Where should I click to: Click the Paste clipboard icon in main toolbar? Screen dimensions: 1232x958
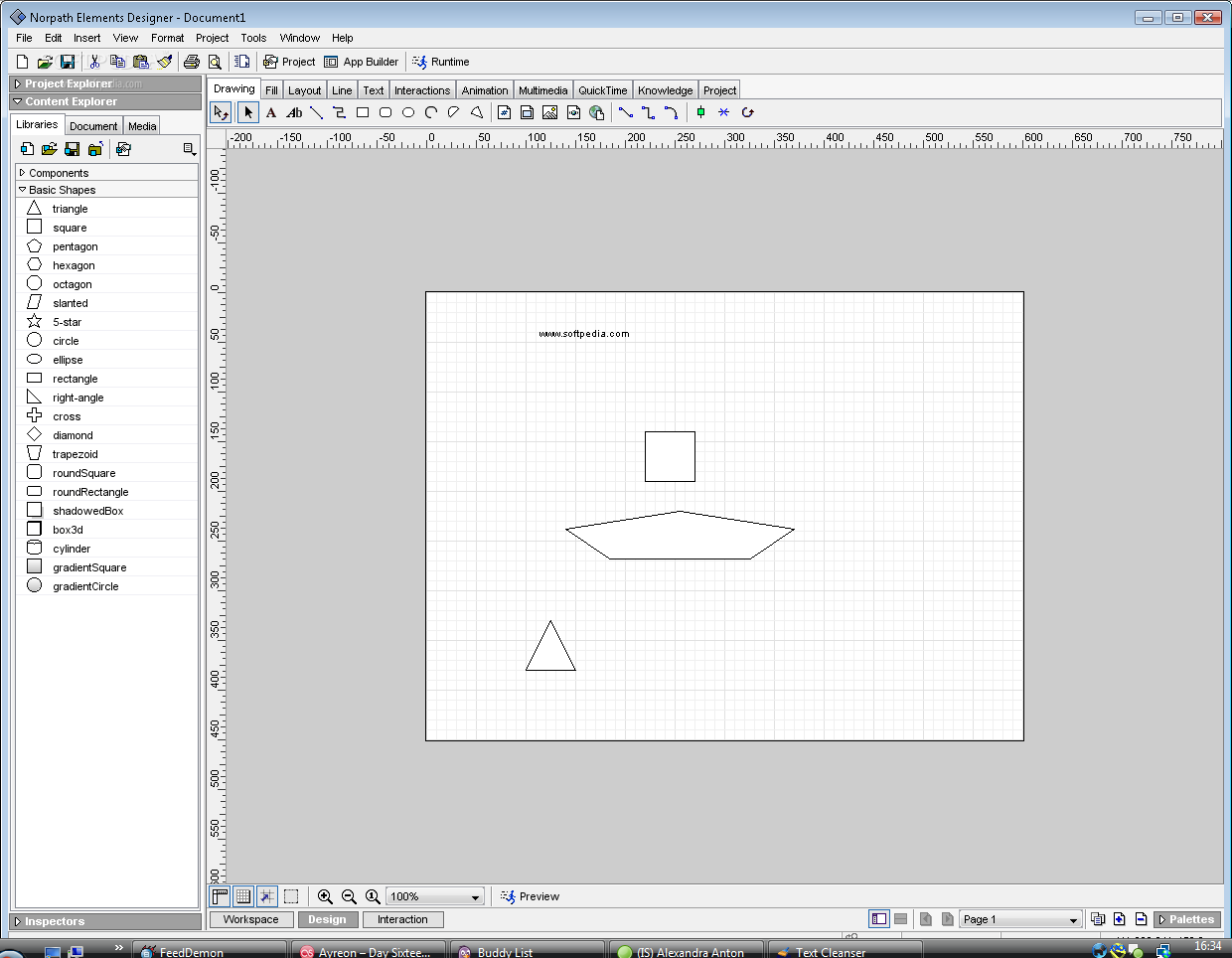pos(141,62)
